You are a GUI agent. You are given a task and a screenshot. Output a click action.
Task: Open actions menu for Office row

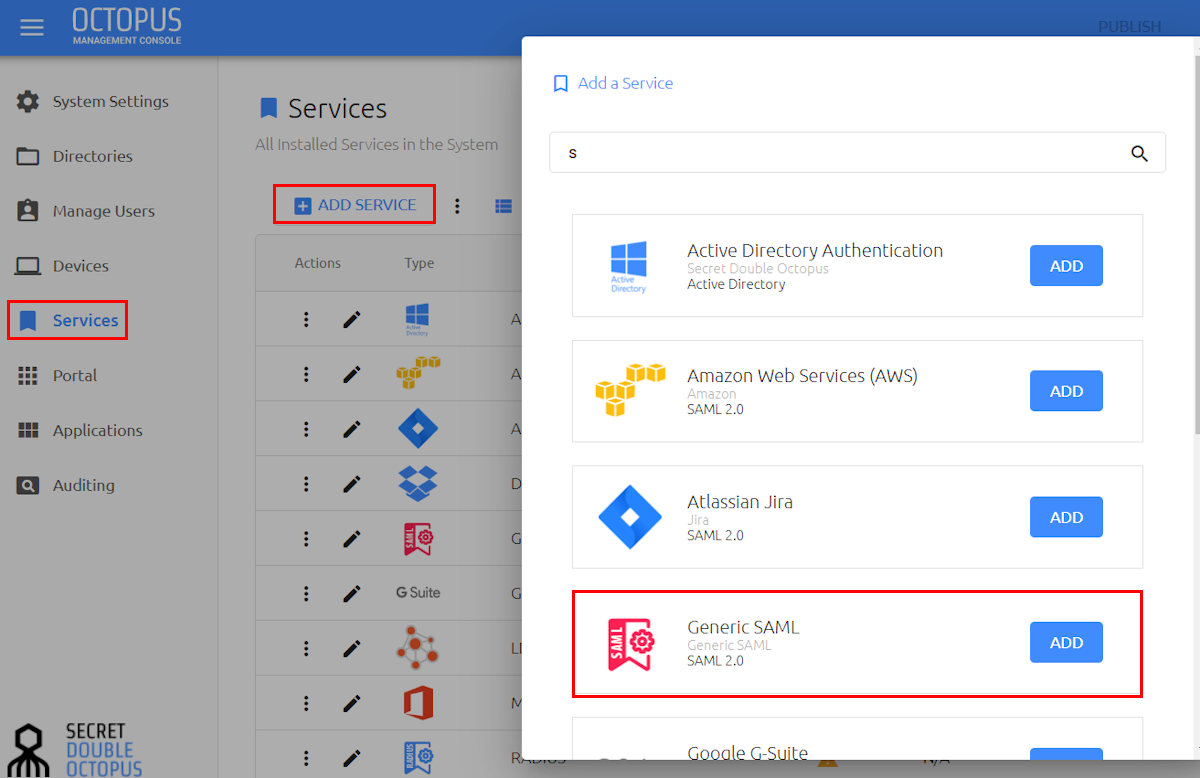click(x=306, y=704)
